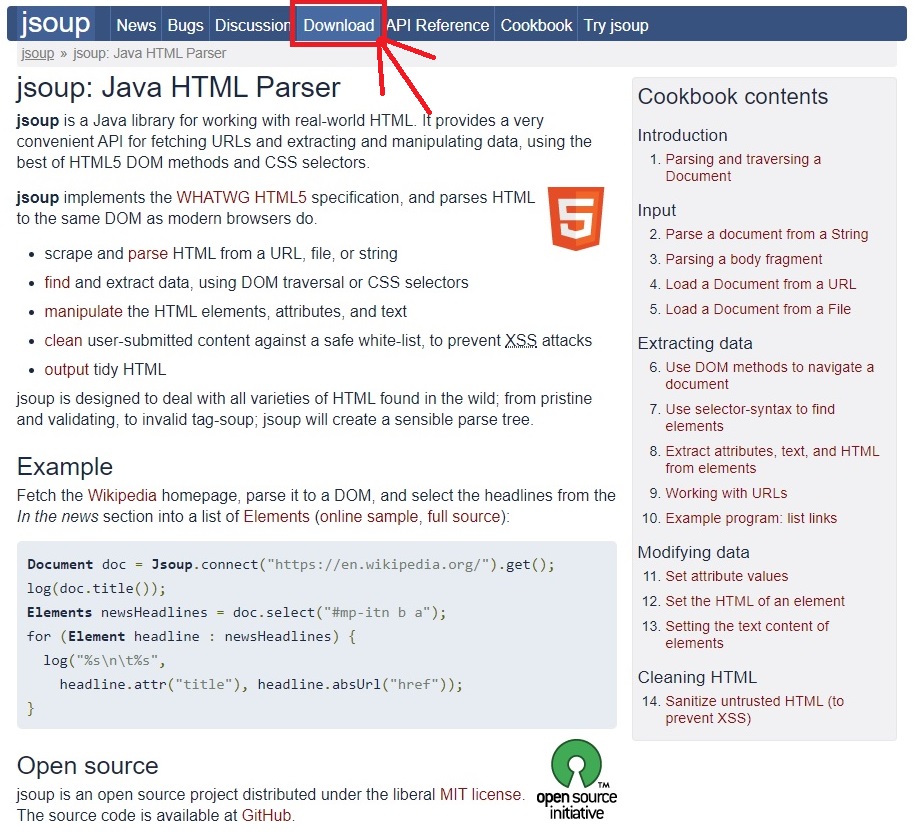Click the 'Extracting data' section heading

[x=695, y=343]
